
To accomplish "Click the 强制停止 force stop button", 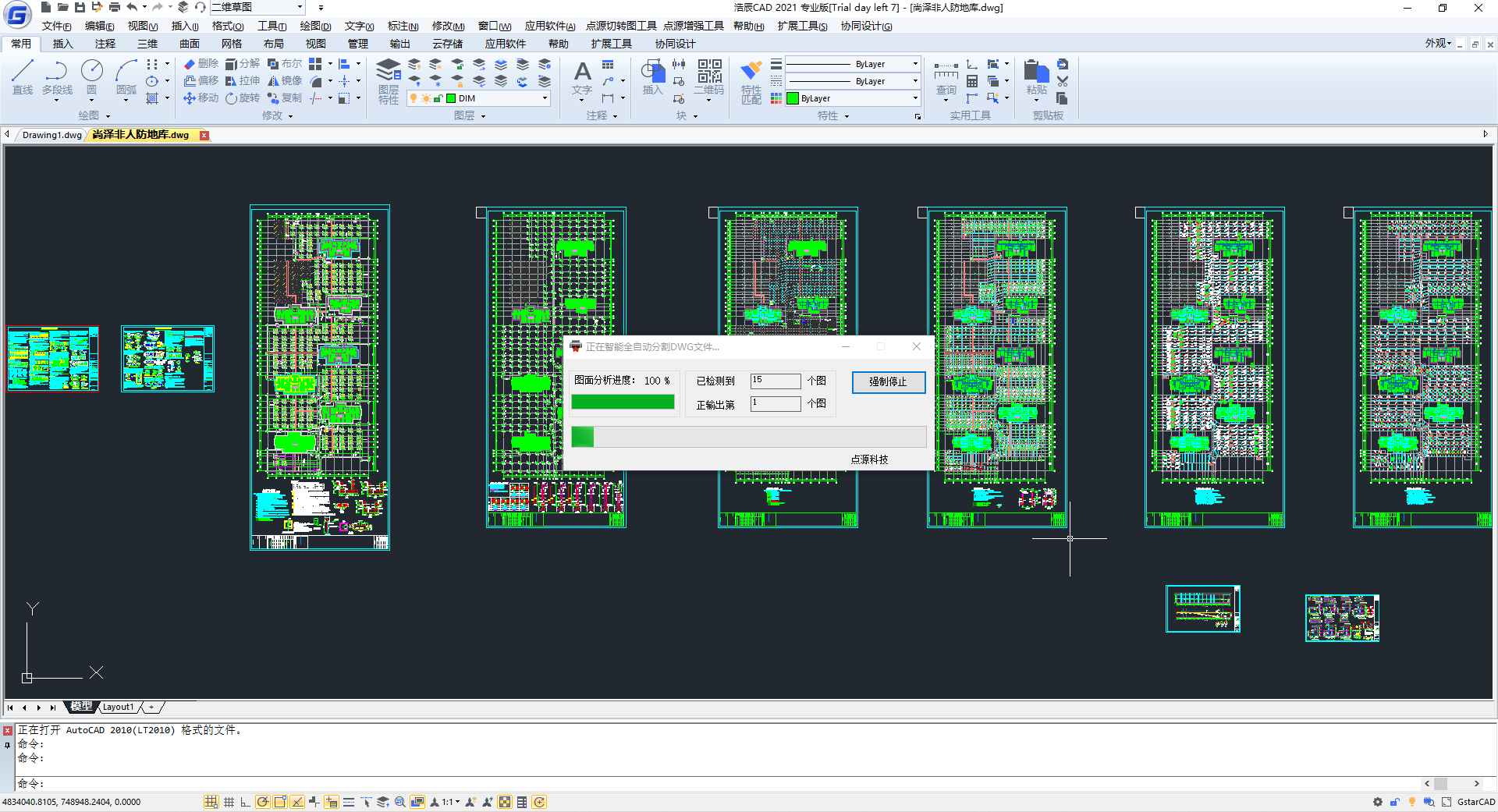I will (888, 382).
